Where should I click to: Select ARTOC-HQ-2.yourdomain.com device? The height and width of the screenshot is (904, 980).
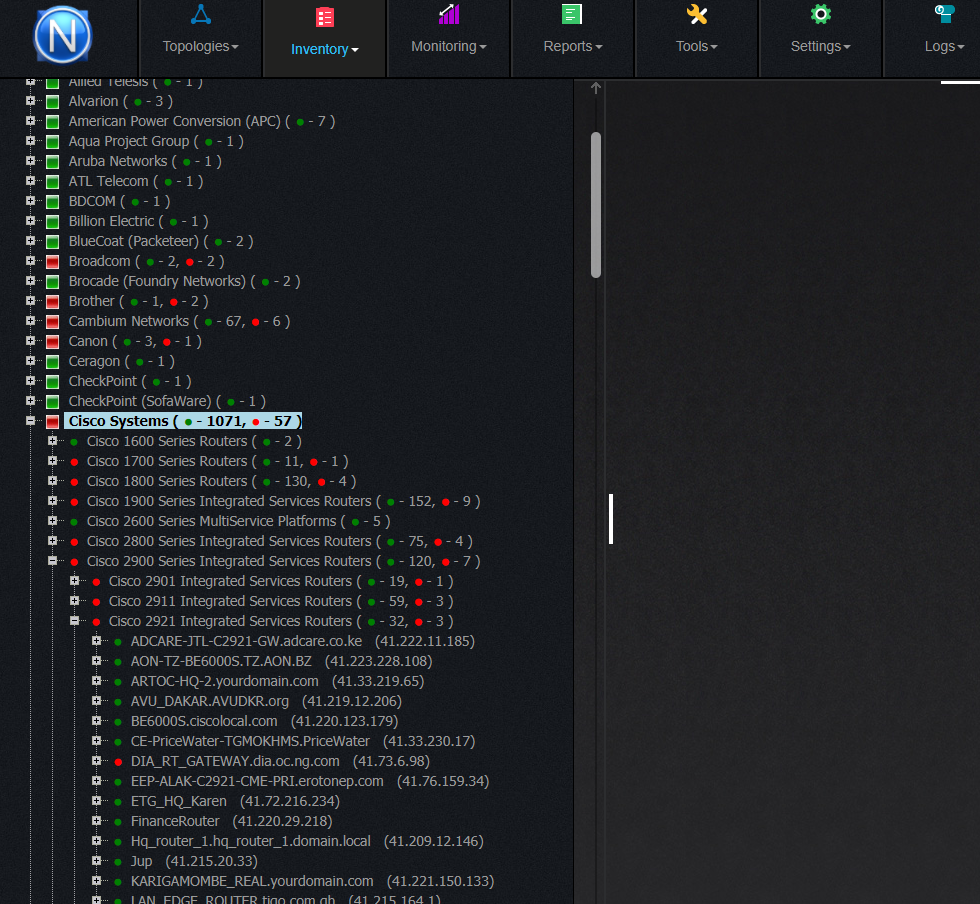pos(277,681)
